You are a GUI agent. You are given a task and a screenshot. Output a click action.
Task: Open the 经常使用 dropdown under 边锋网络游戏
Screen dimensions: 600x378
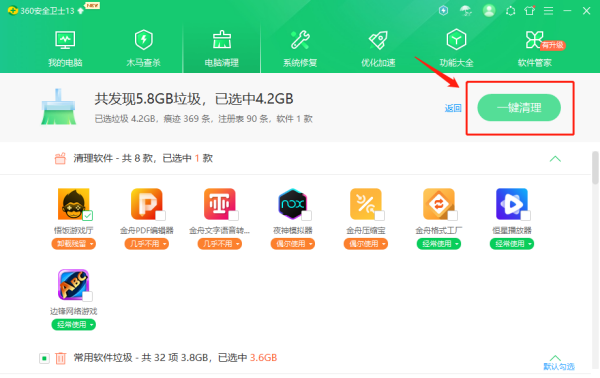pos(73,324)
